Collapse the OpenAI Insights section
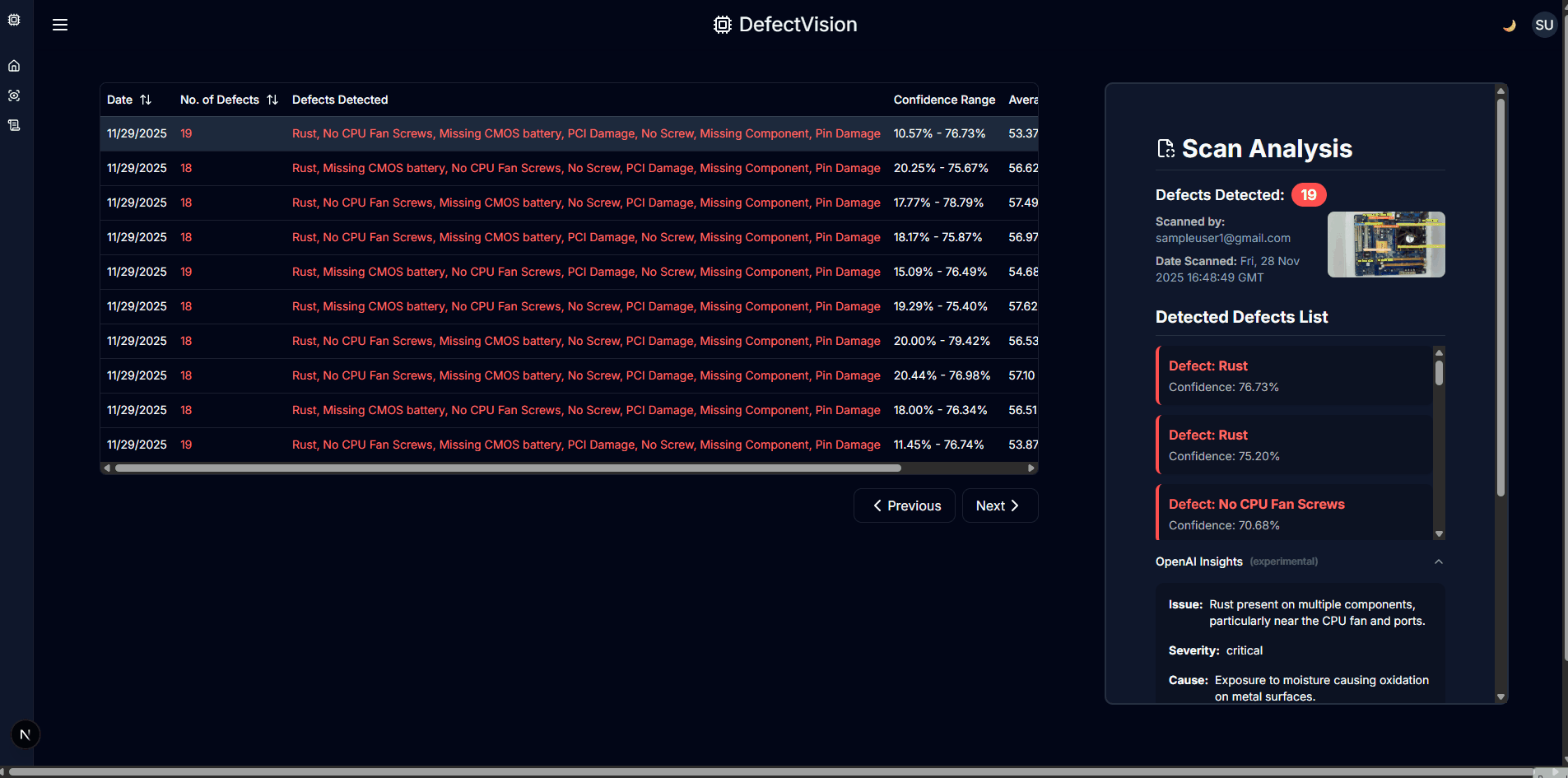This screenshot has width=1568, height=778. click(1439, 561)
